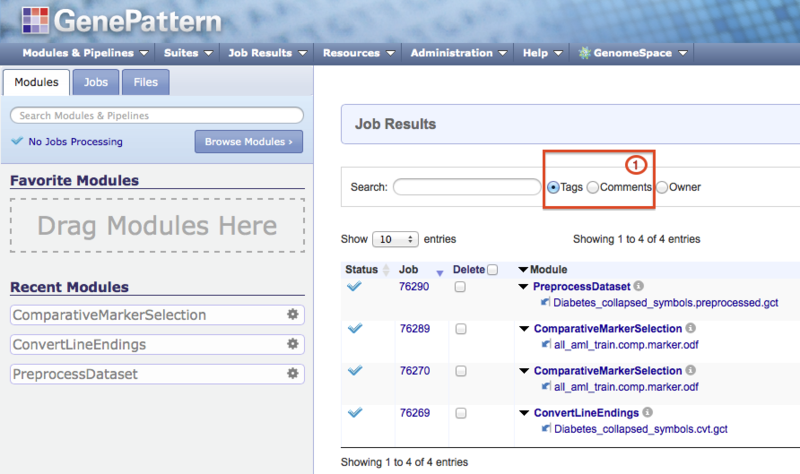Collapse the ConvertLineEndings job row
This screenshot has width=800, height=474.
pos(524,413)
